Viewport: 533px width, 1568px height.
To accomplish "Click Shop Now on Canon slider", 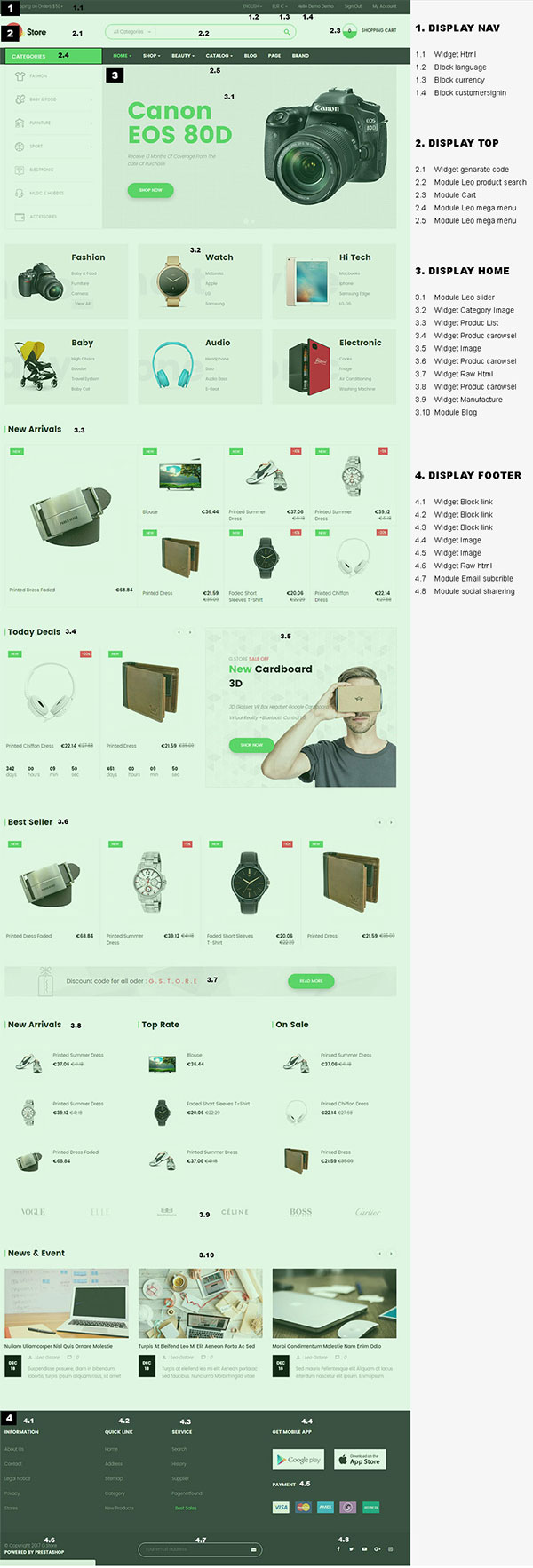I will (150, 190).
